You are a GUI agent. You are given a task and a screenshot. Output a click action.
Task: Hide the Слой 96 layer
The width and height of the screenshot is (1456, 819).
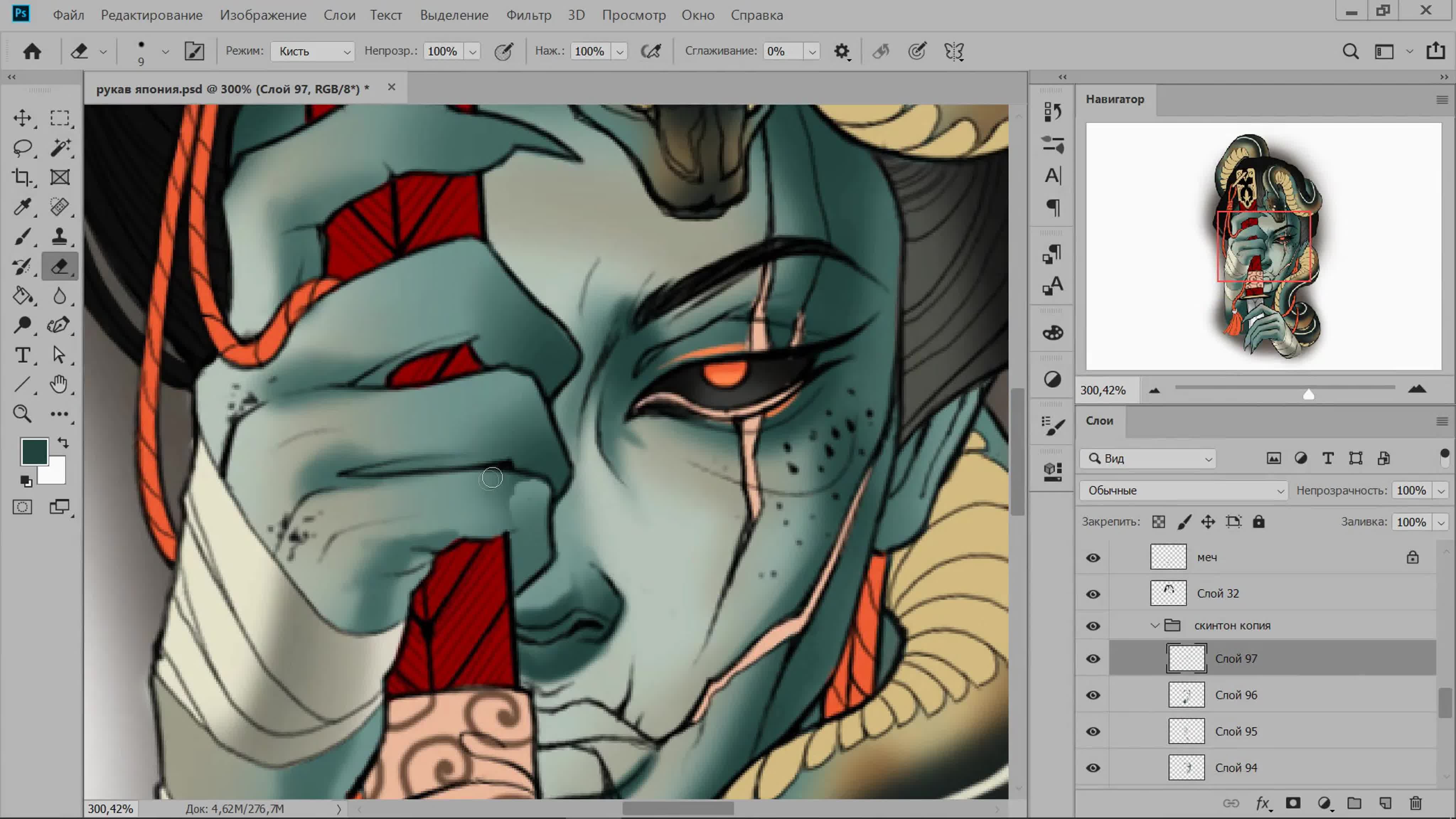(x=1093, y=695)
